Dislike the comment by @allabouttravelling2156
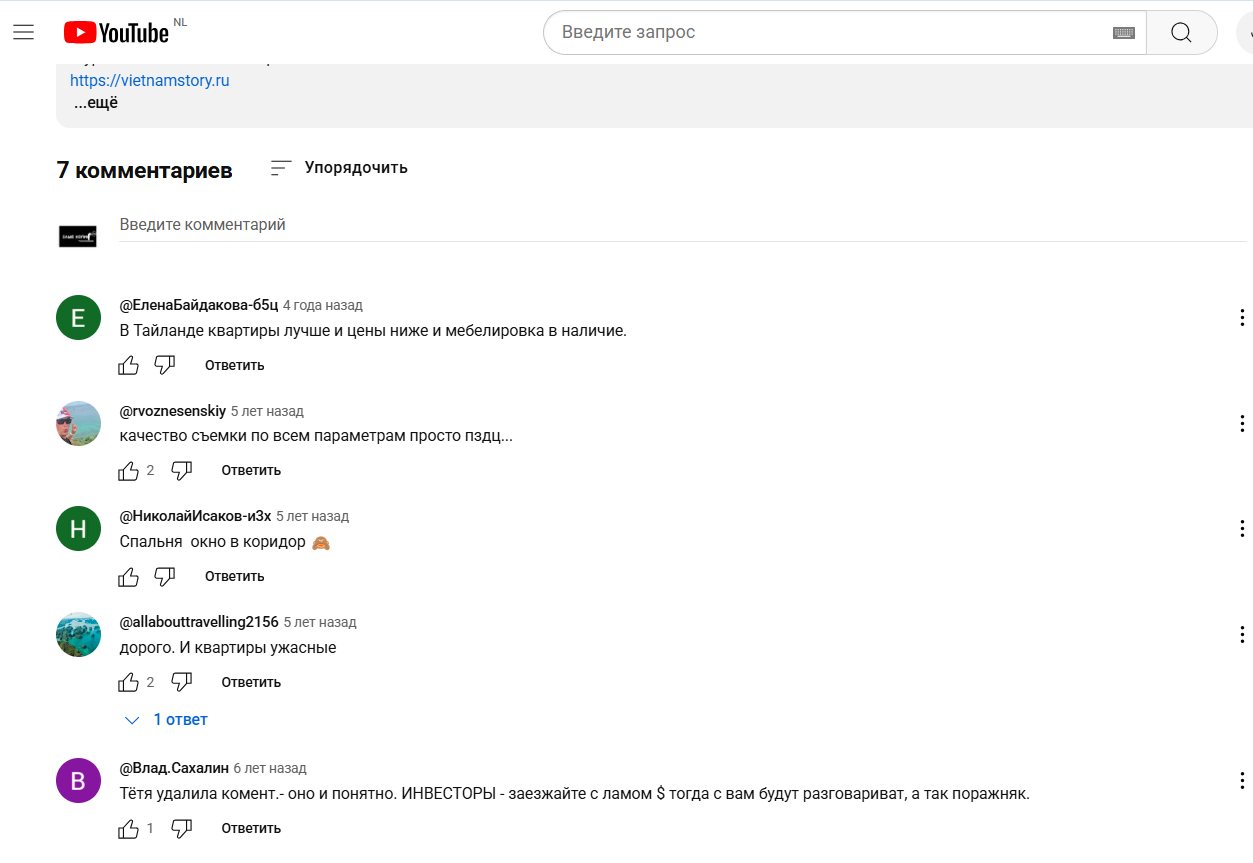The image size is (1253, 863). [x=181, y=682]
